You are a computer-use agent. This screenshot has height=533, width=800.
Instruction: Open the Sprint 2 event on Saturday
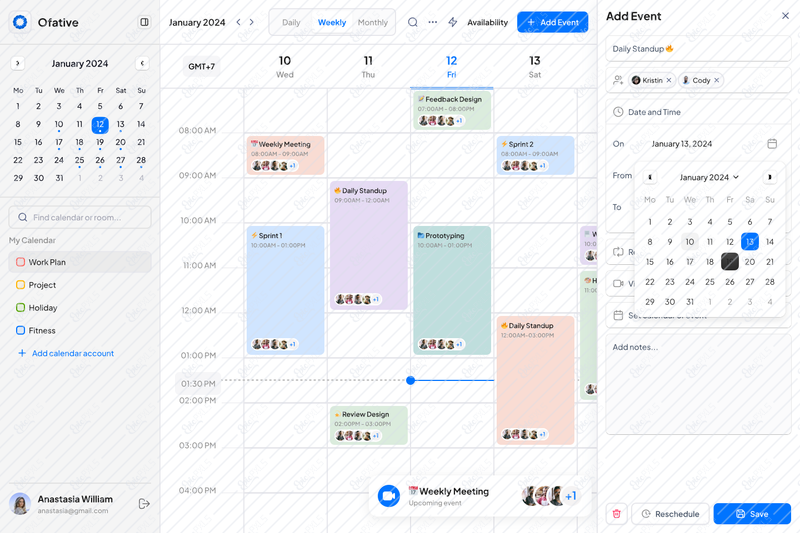point(536,156)
